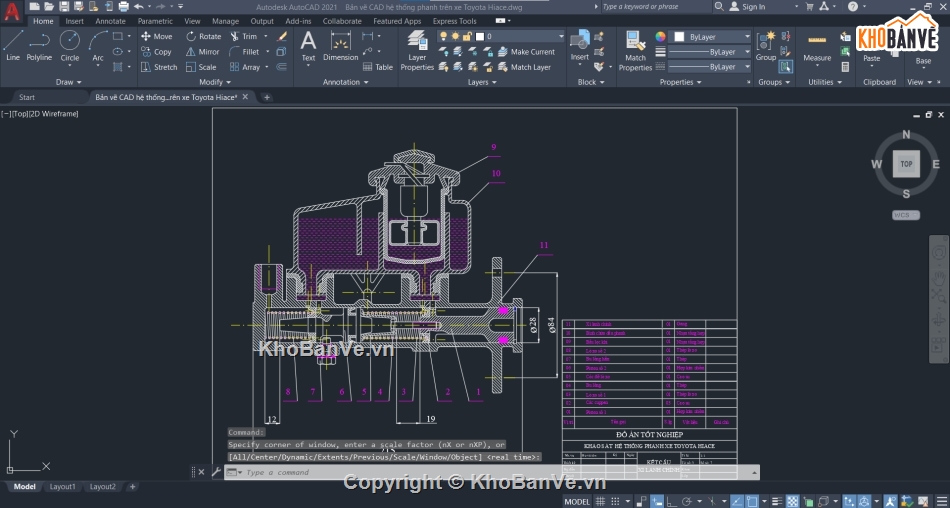The height and width of the screenshot is (508, 950).
Task: Expand the Modify panel
Action: tap(215, 82)
